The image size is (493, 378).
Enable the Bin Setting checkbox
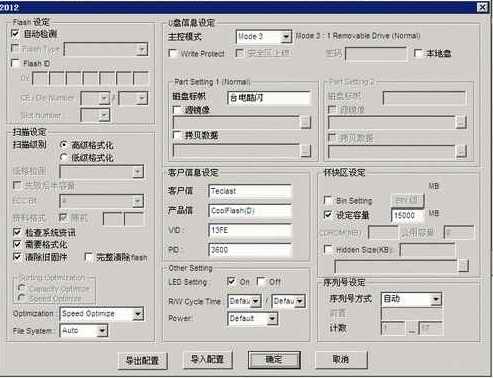click(x=328, y=200)
